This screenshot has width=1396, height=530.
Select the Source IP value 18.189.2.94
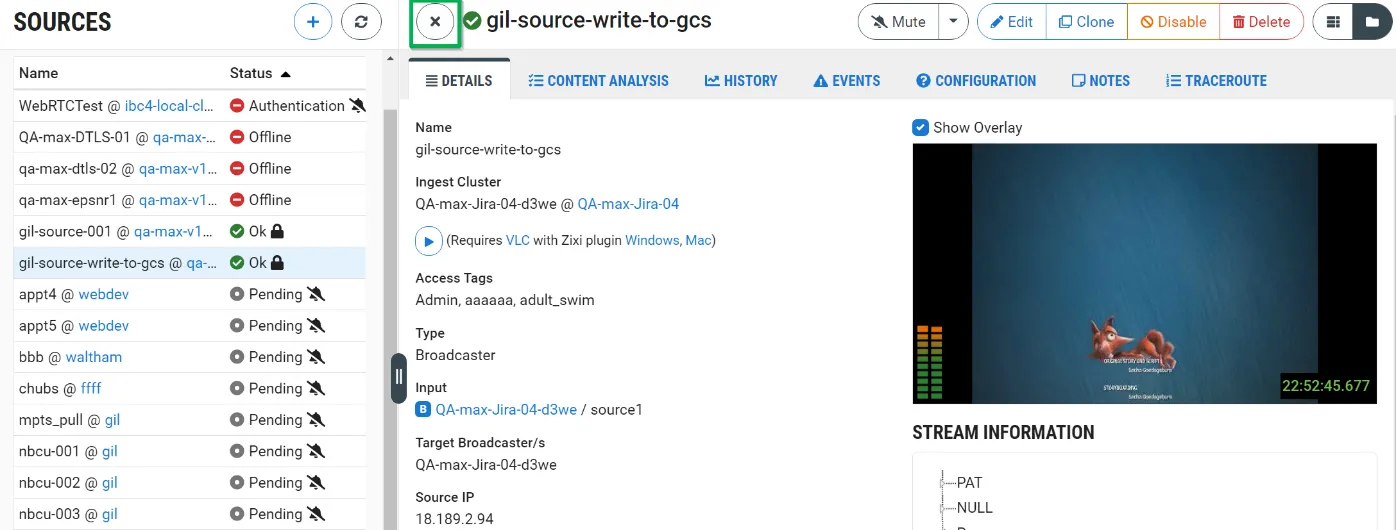pyautogui.click(x=454, y=519)
